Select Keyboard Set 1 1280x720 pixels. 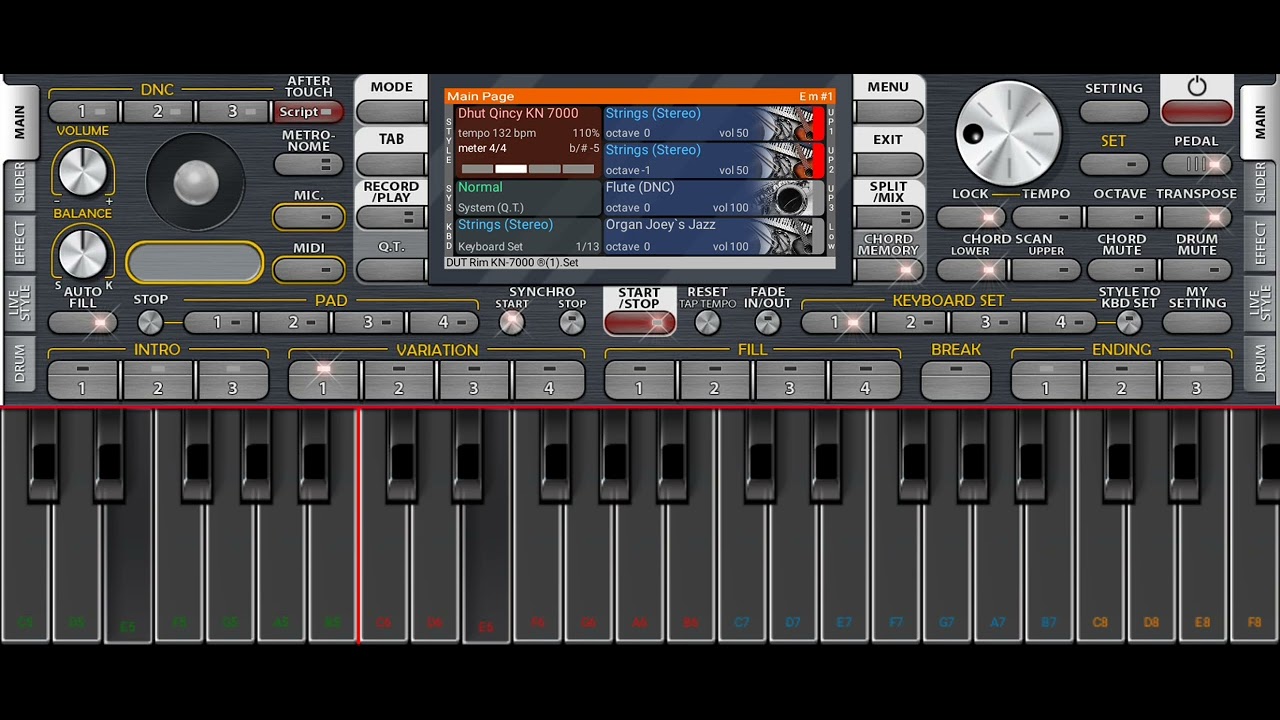(836, 322)
